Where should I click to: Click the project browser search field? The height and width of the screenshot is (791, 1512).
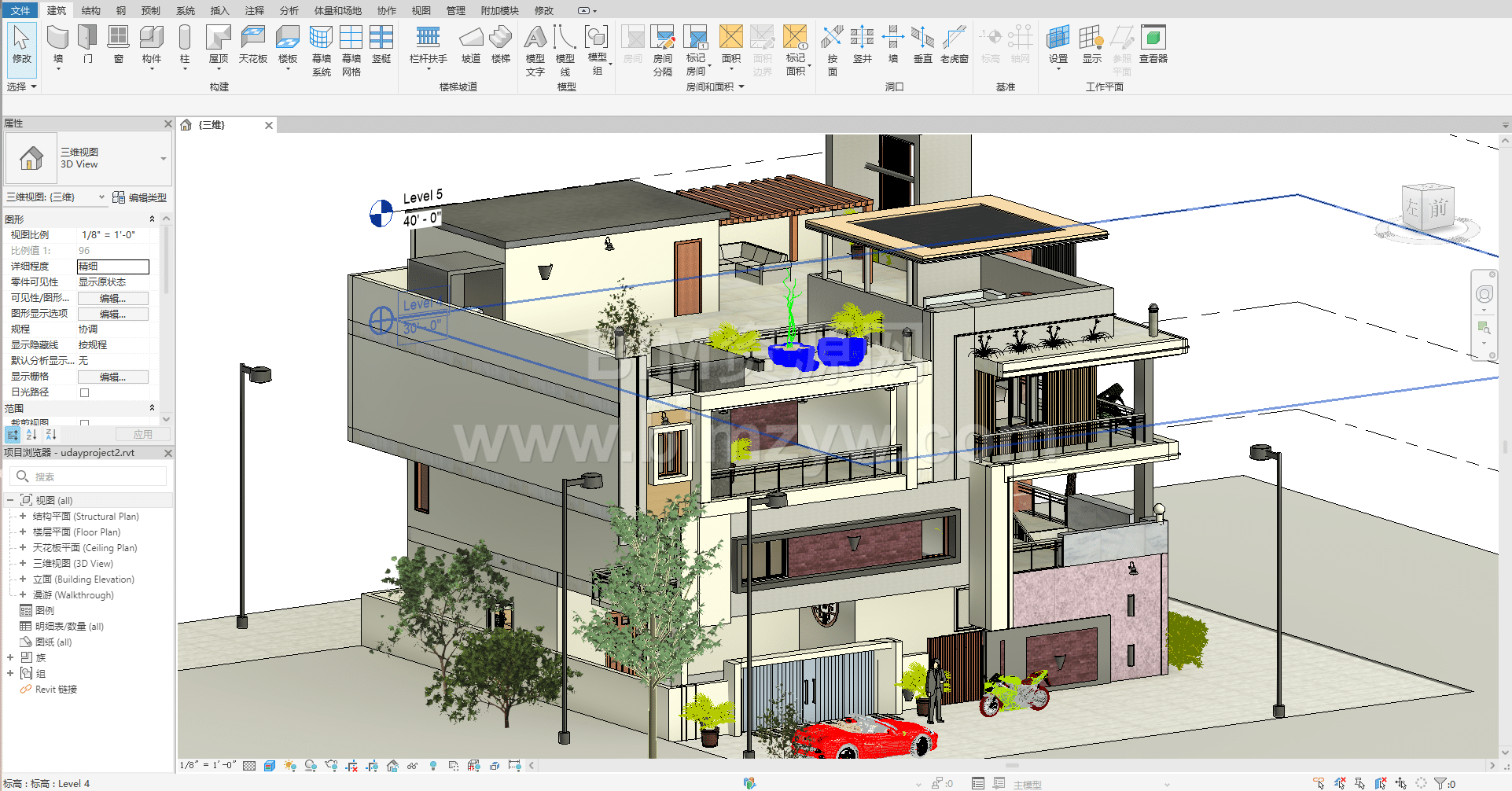point(94,476)
